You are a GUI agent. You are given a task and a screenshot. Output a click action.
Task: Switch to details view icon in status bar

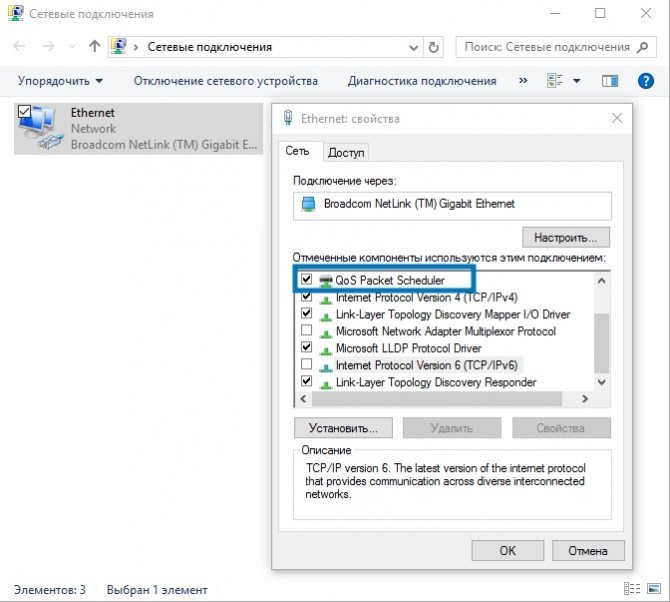pyautogui.click(x=632, y=588)
